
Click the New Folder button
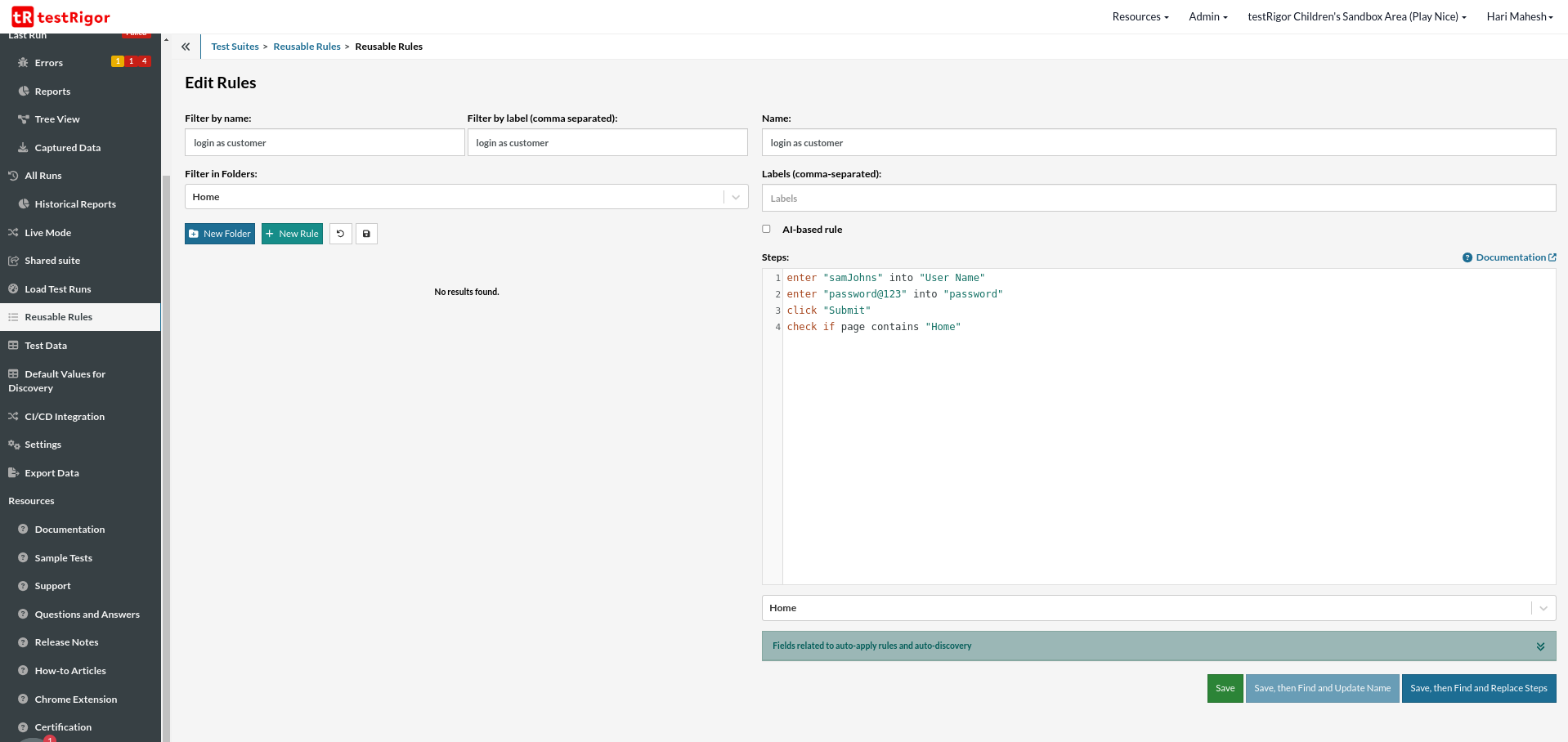[x=220, y=234]
